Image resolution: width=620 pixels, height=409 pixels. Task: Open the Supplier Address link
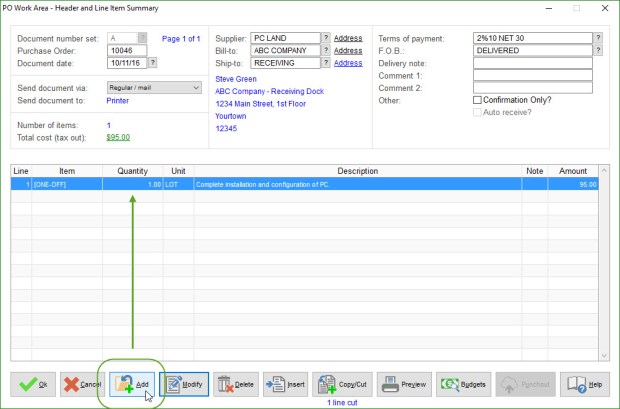348,38
